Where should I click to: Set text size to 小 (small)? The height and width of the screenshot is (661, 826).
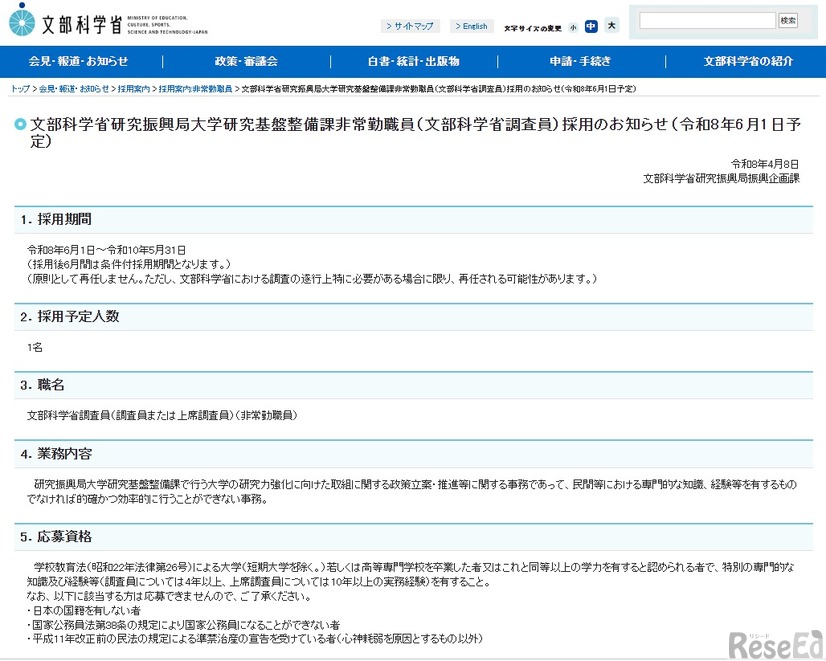(571, 26)
